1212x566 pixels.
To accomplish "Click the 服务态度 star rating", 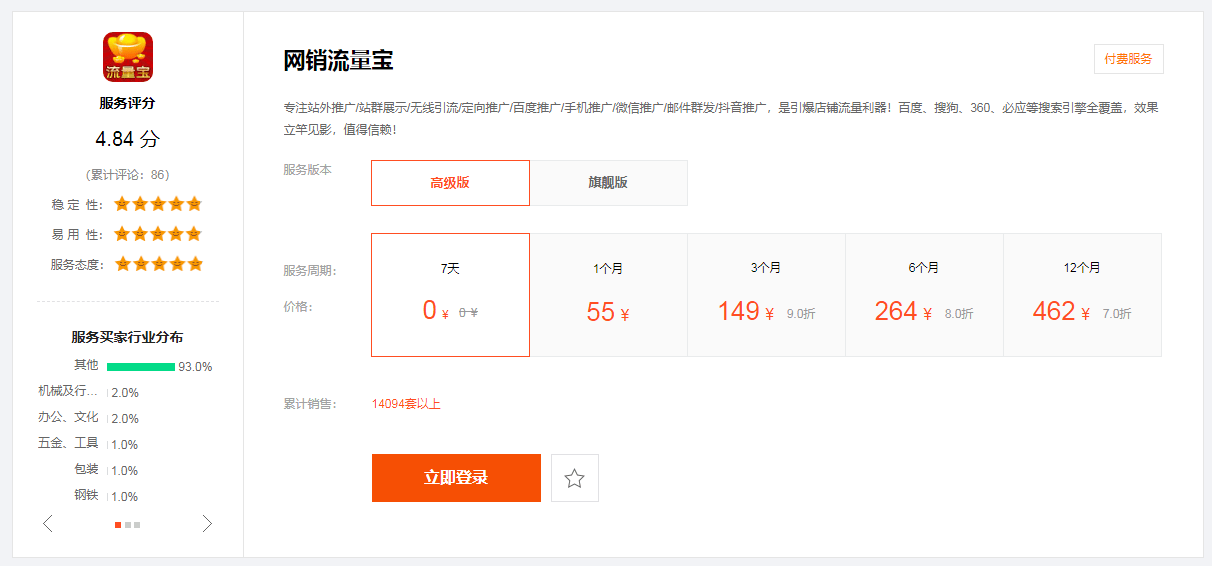I will point(158,264).
